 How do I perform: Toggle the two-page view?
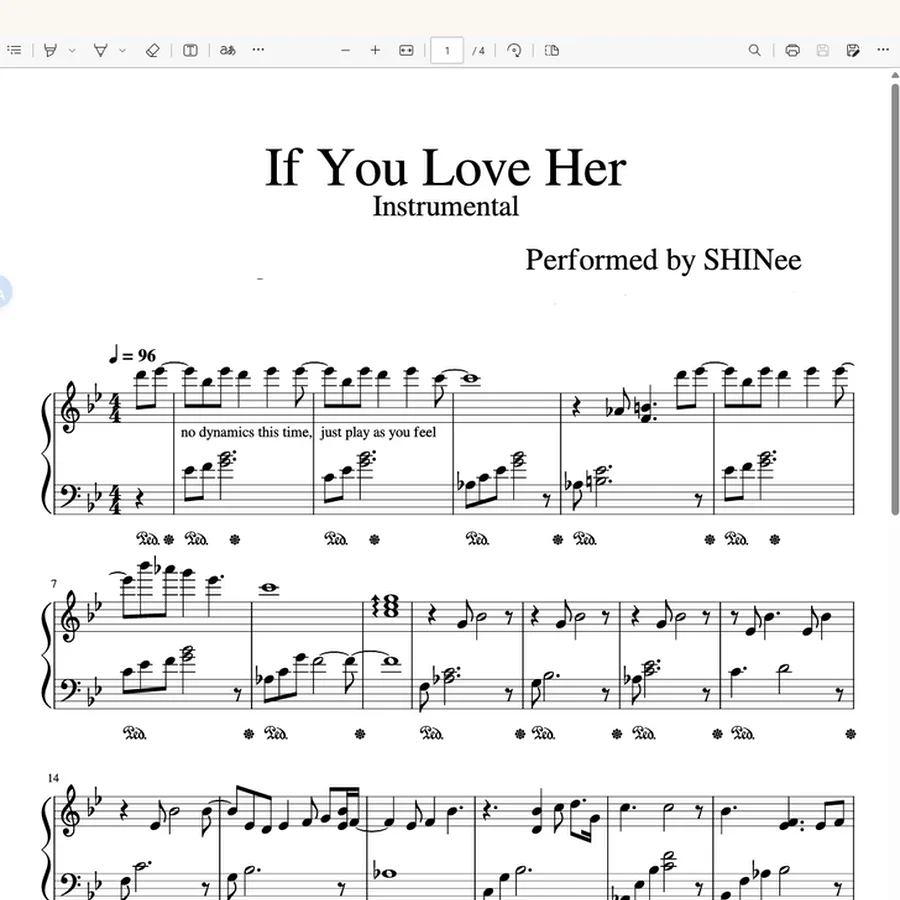click(552, 51)
